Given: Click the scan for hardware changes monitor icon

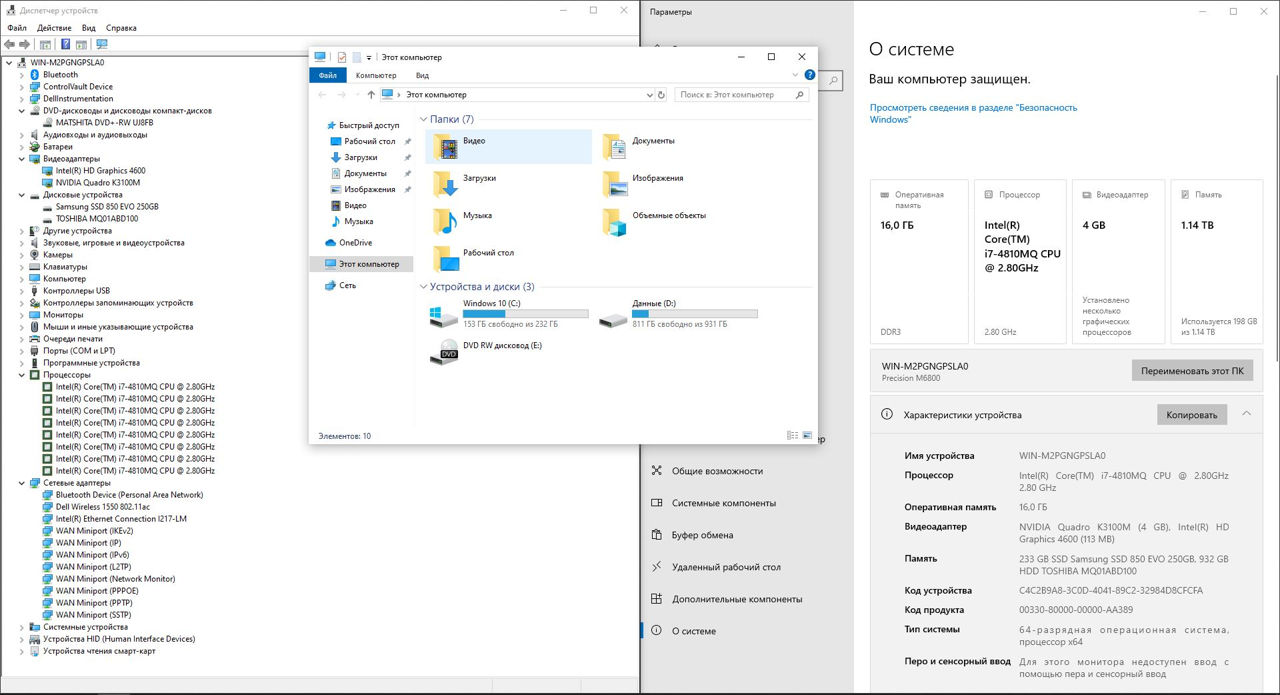Looking at the screenshot, I should (x=101, y=44).
